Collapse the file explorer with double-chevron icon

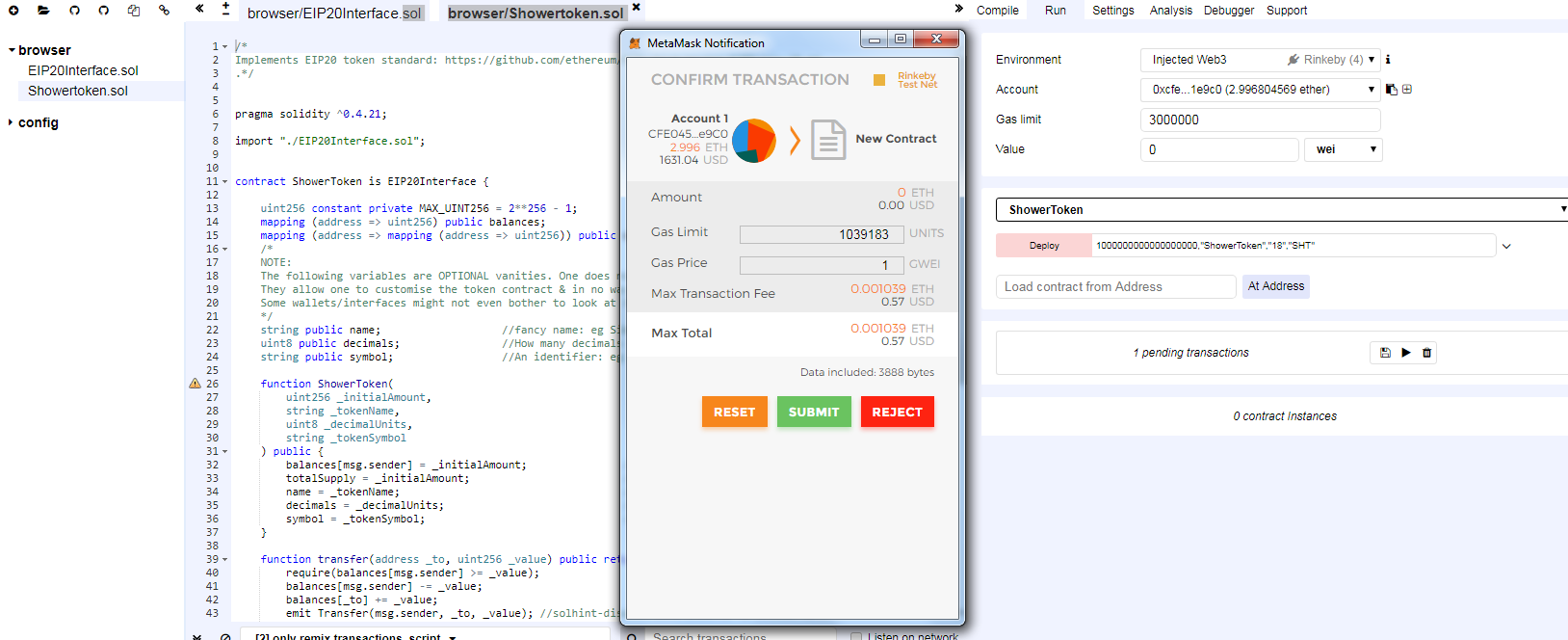199,9
